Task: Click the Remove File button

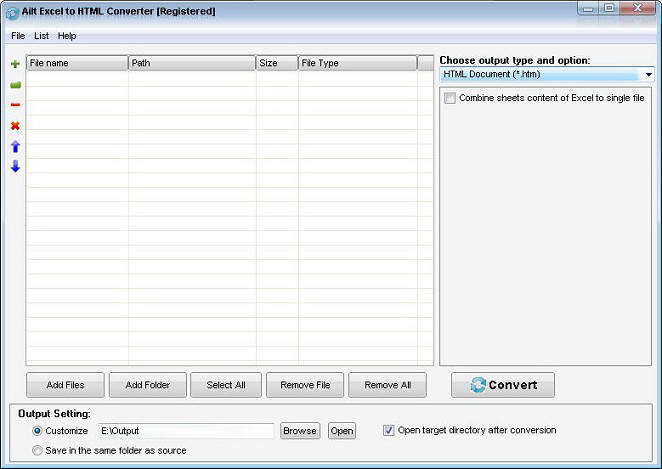Action: click(305, 385)
